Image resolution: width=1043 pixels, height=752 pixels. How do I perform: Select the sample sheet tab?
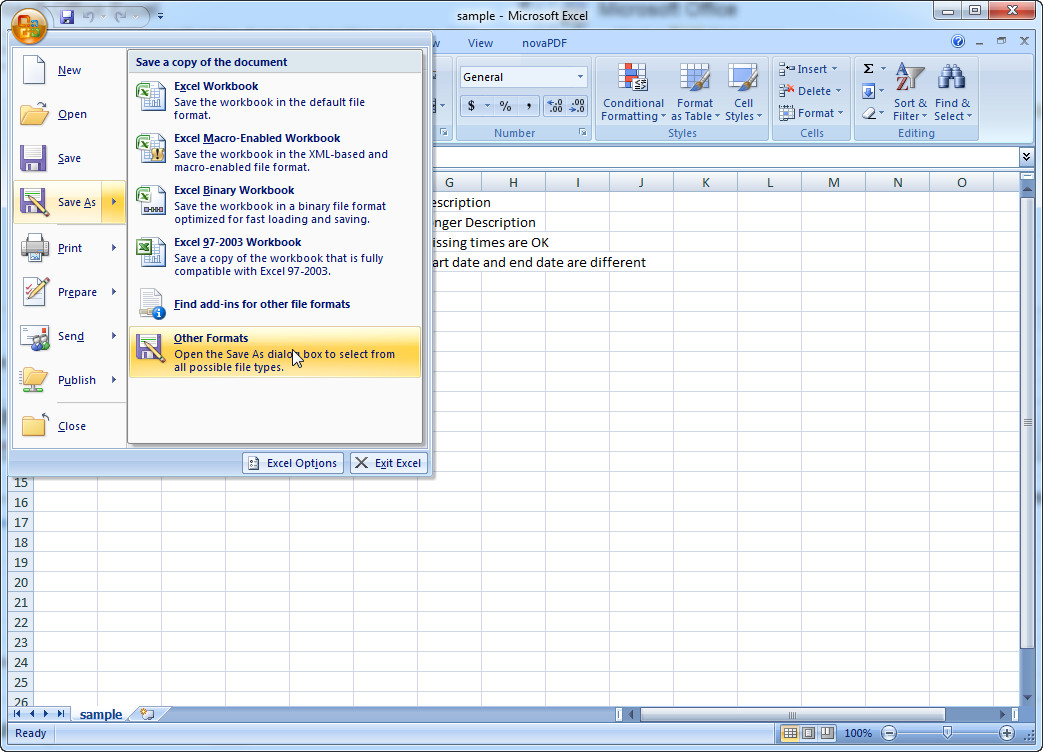[x=101, y=714]
